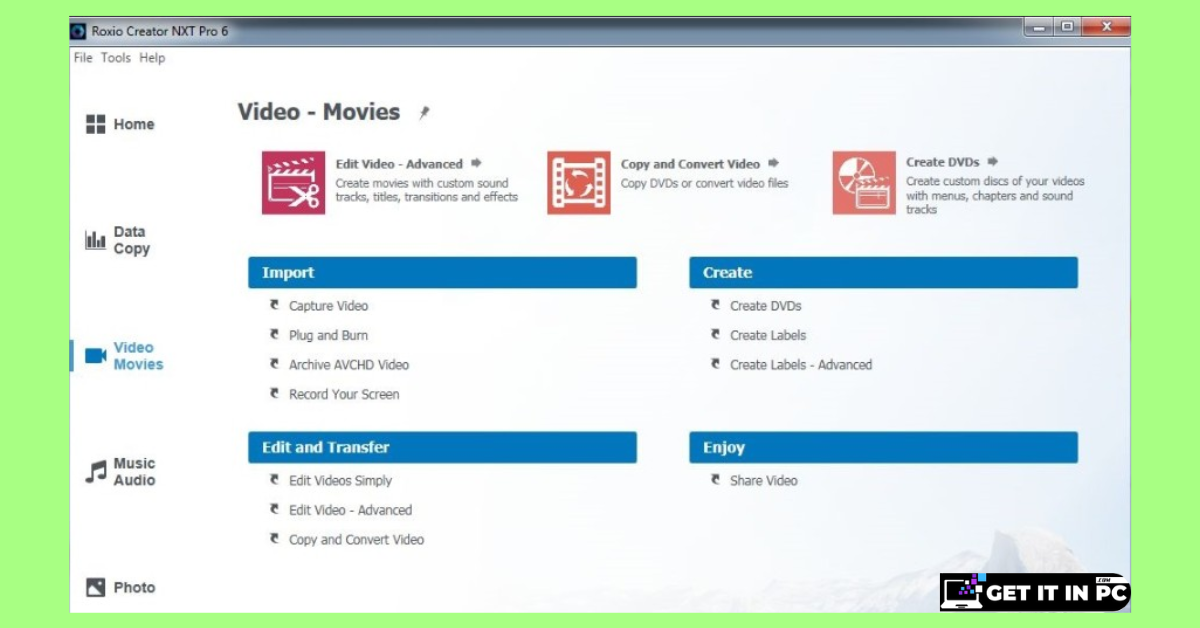Viewport: 1200px width, 628px height.
Task: Switch to the Home tab label
Action: pyautogui.click(x=134, y=124)
